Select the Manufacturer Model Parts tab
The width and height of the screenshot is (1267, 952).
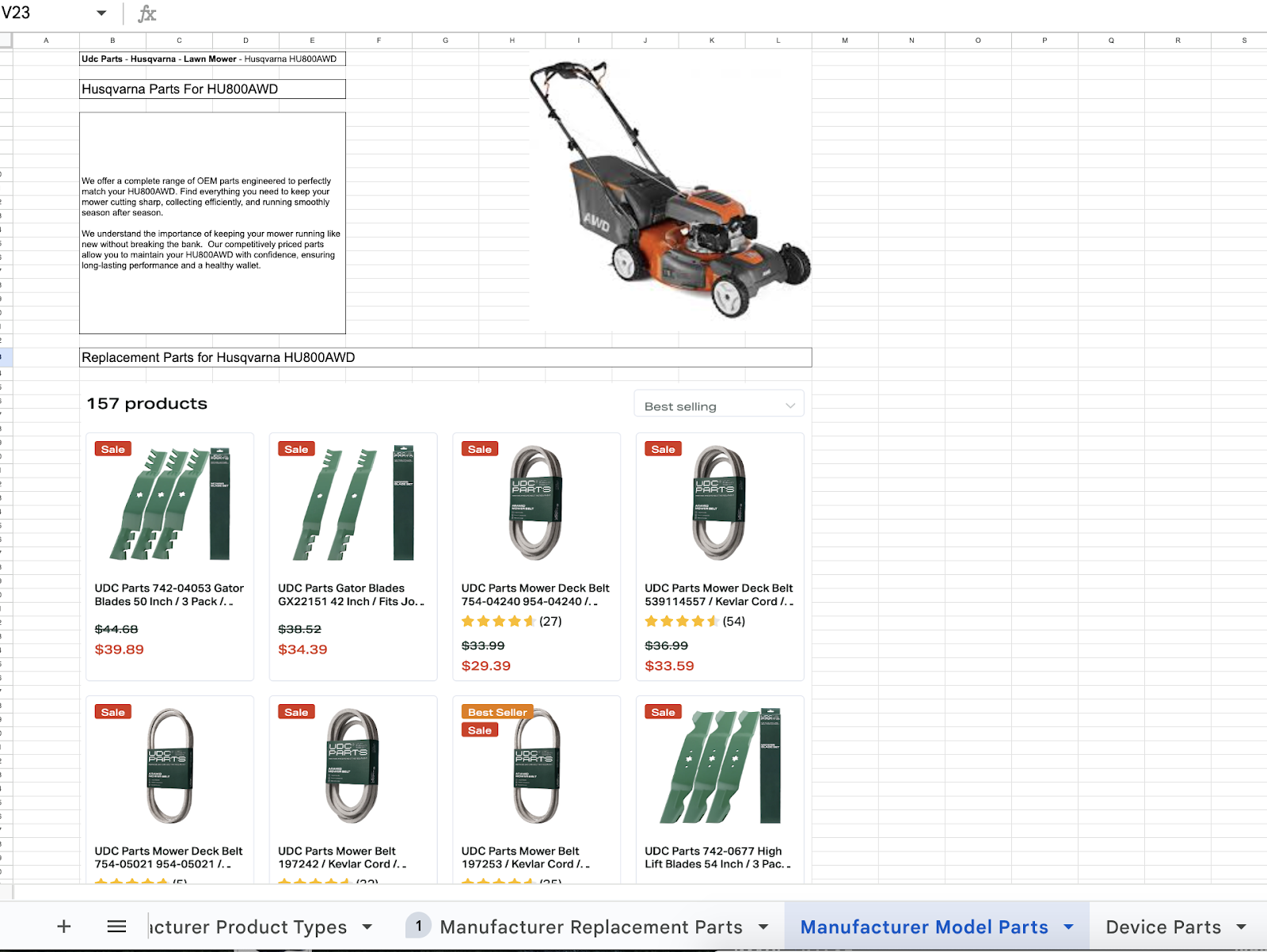[x=924, y=927]
